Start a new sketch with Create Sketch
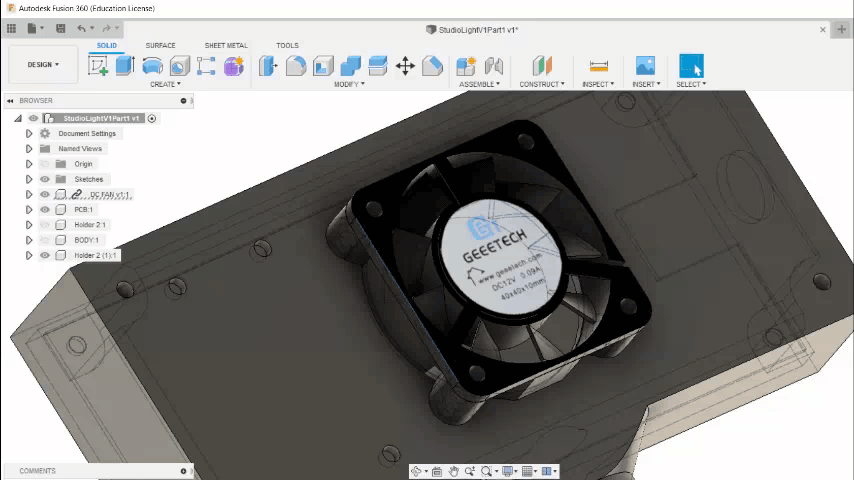Screen dimensions: 854x480 pyautogui.click(x=98, y=66)
